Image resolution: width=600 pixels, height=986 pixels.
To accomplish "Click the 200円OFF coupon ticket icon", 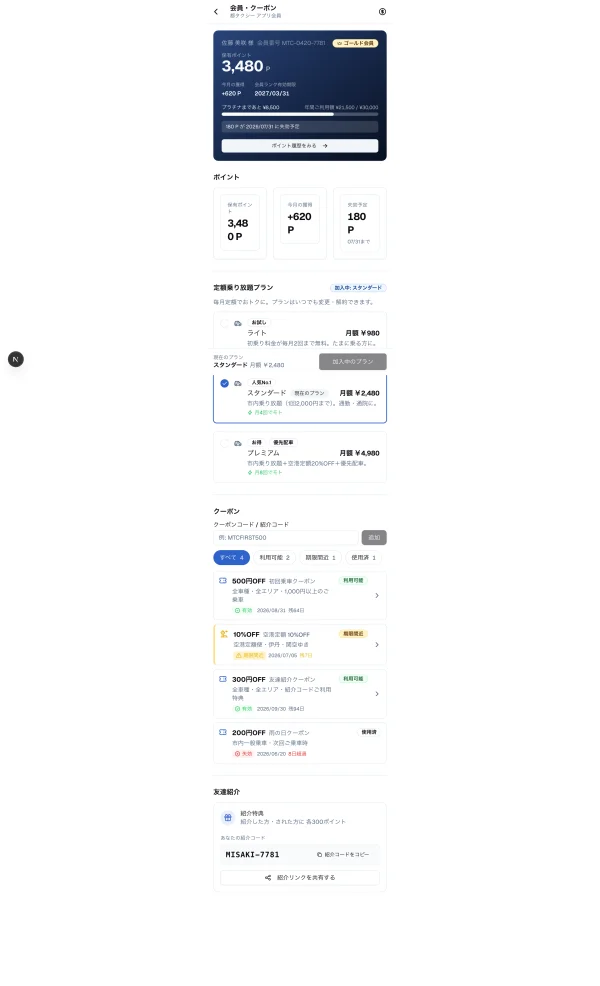I will tap(223, 732).
